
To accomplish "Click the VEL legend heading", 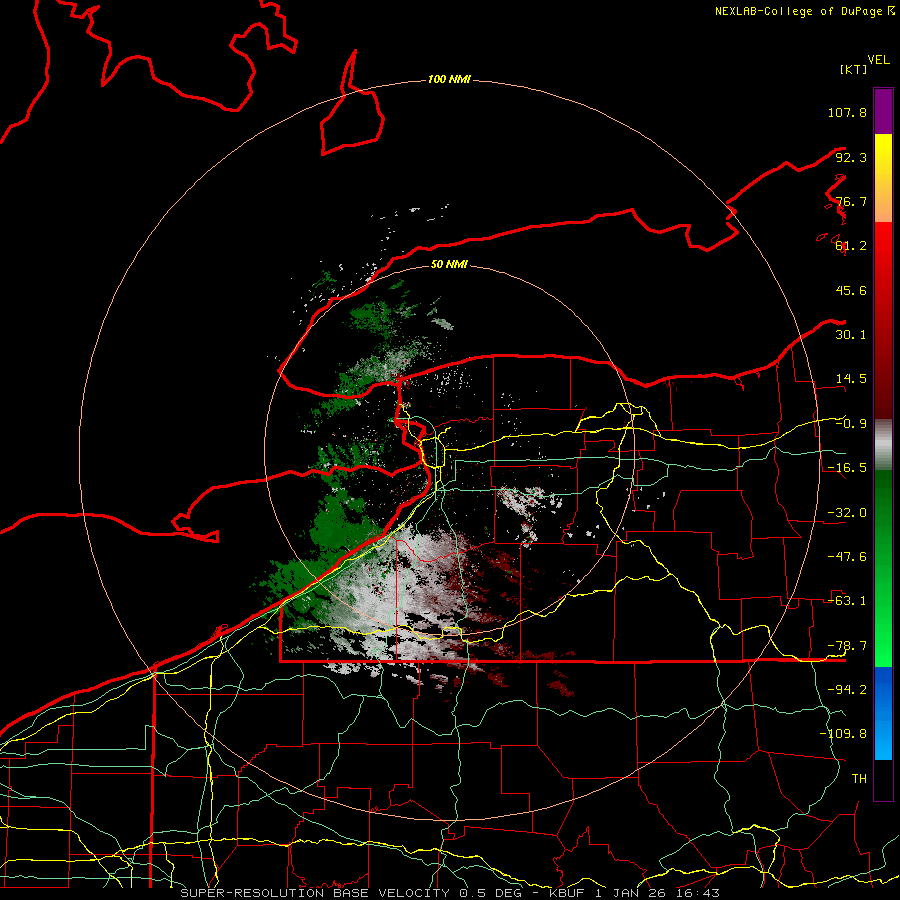I will [x=878, y=59].
